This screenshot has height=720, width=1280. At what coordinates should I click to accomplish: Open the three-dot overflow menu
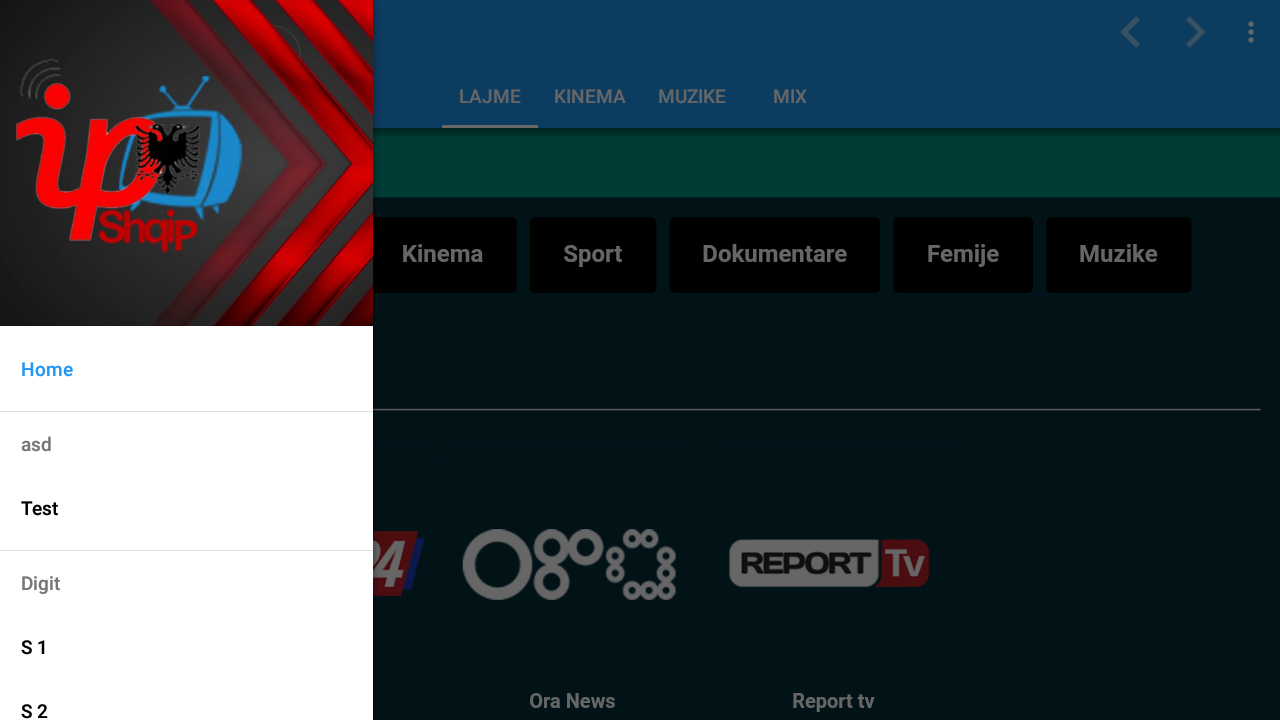point(1250,33)
